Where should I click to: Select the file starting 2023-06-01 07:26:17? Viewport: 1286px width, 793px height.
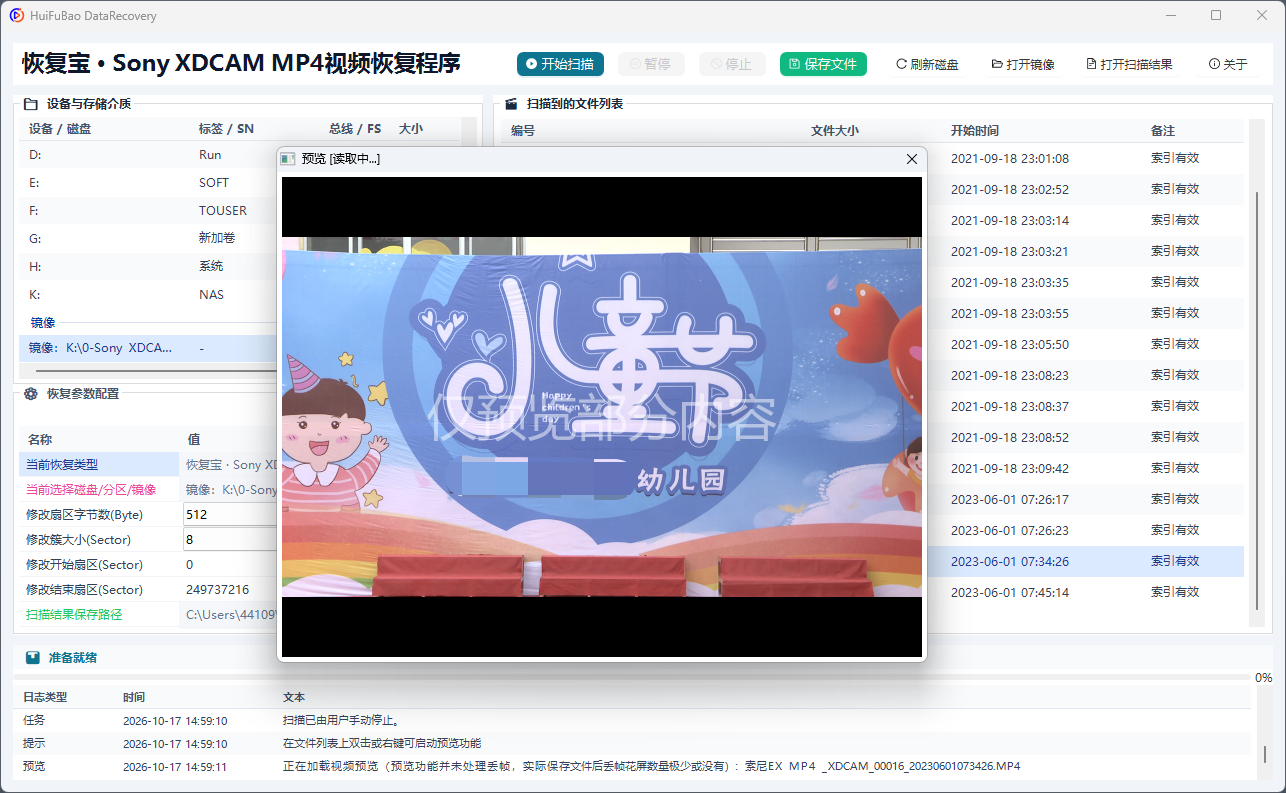point(1086,499)
